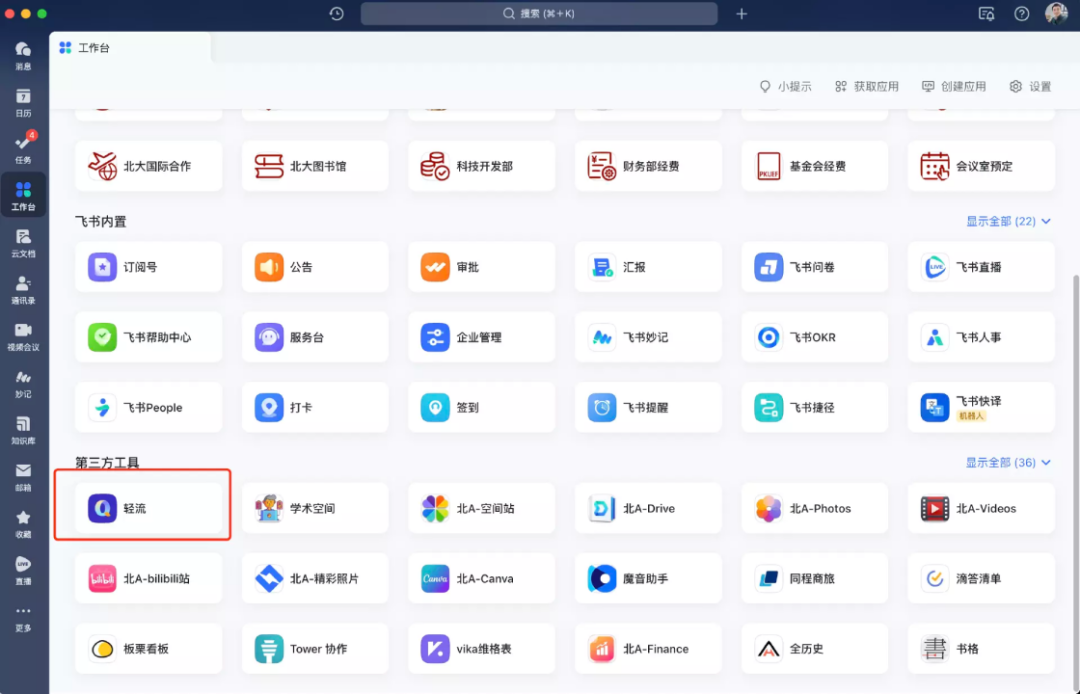Open Tower 协作 app
Screen dimensions: 1080x694
tap(315, 649)
